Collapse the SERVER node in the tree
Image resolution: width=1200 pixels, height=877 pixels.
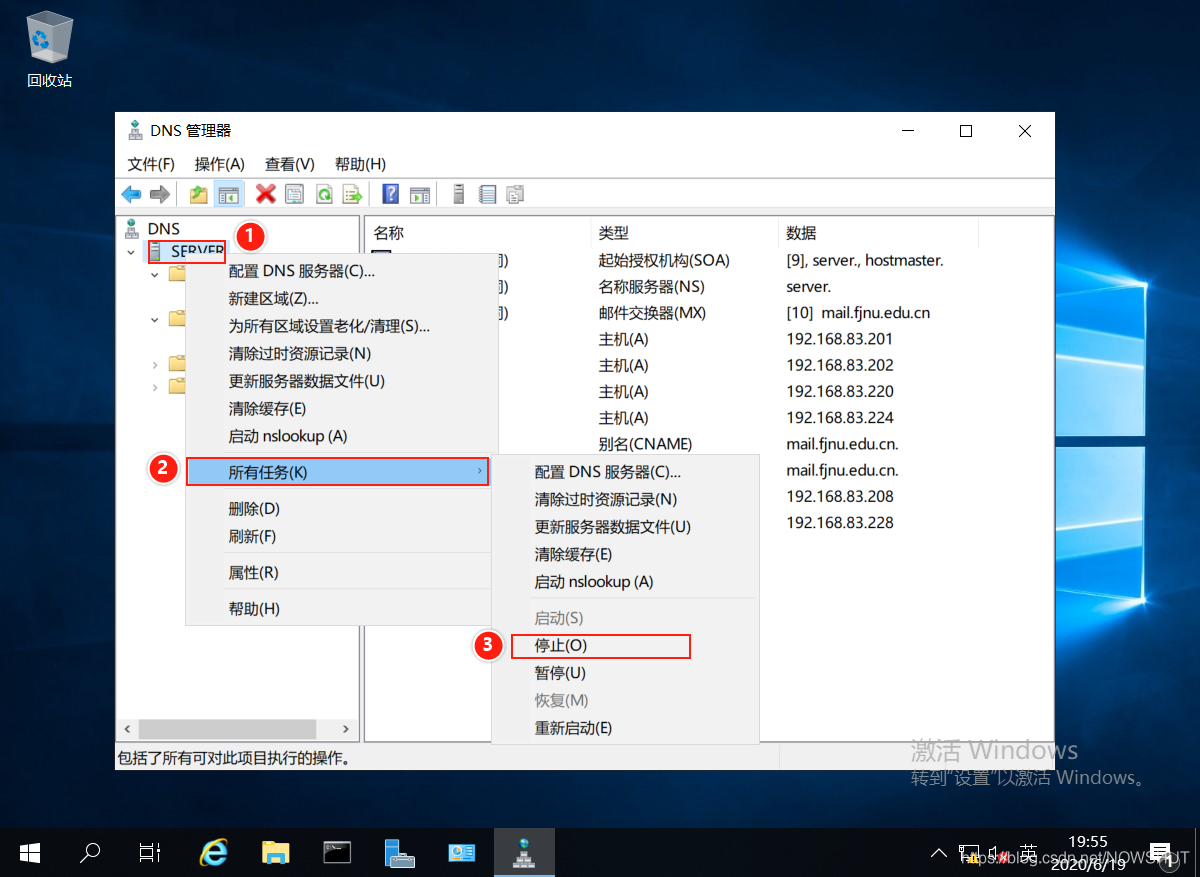coord(131,252)
